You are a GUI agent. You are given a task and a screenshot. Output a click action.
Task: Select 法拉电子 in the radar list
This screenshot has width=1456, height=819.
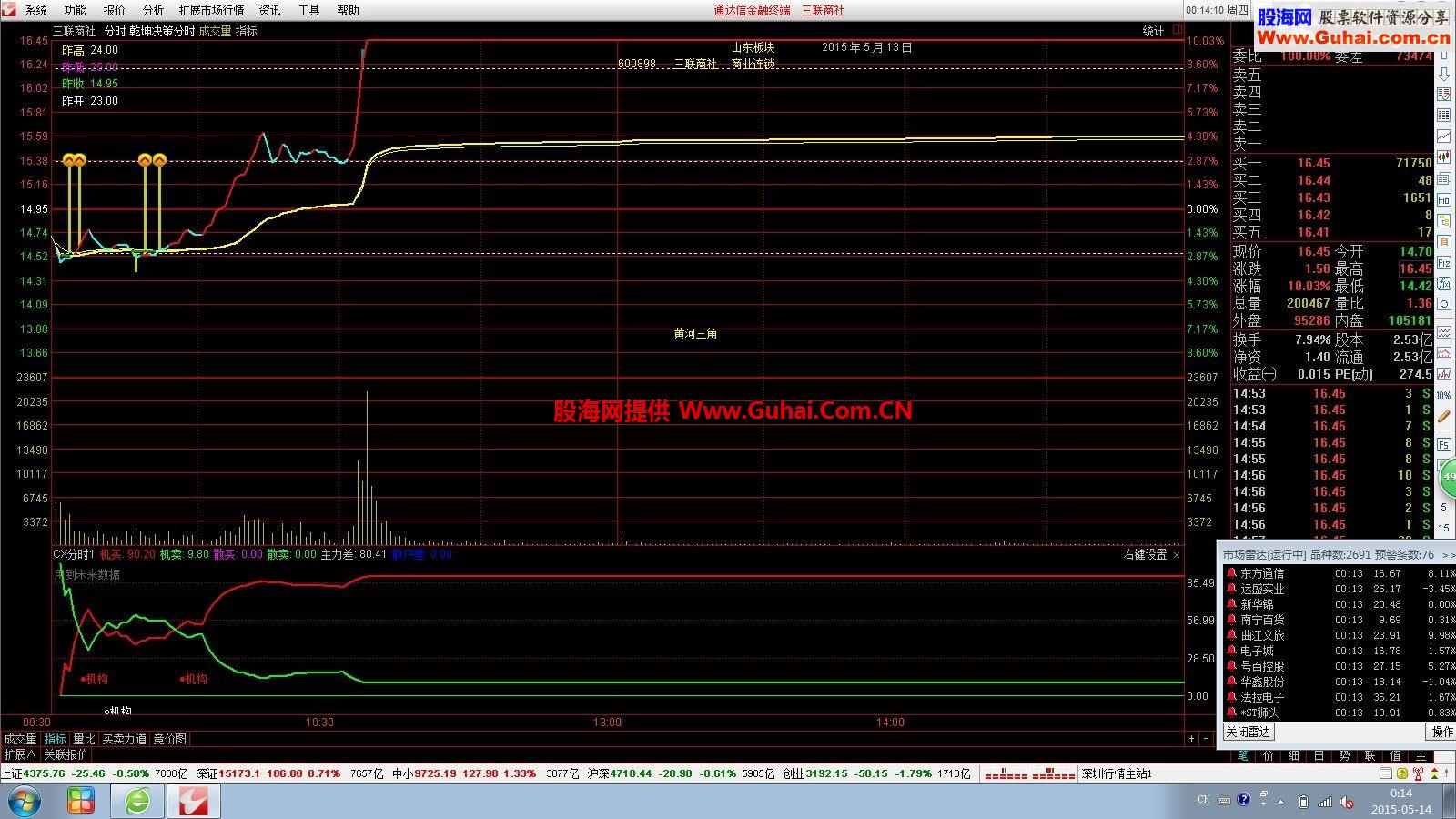click(x=1261, y=697)
